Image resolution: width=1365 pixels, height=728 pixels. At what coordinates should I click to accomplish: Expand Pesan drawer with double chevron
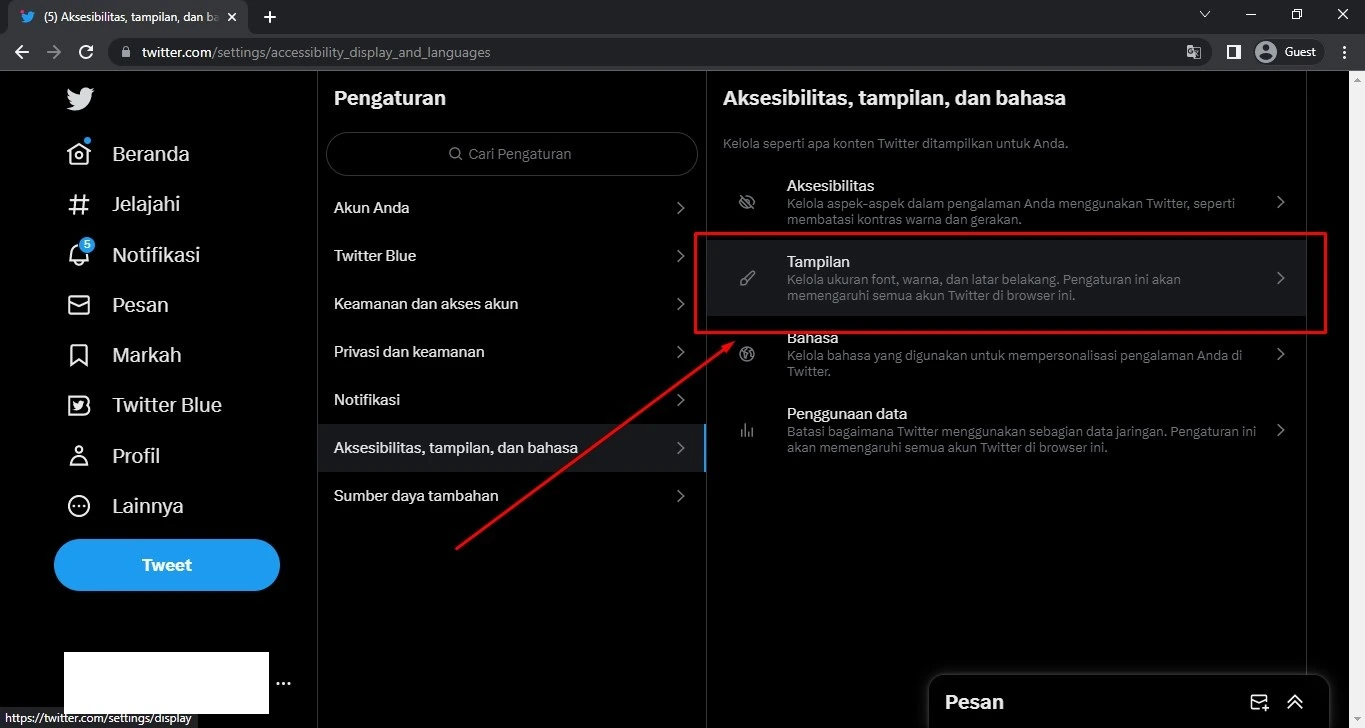pos(1295,702)
